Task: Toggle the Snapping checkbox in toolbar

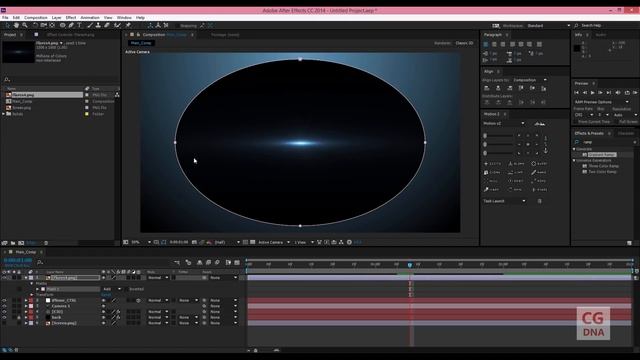Action: click(x=177, y=25)
